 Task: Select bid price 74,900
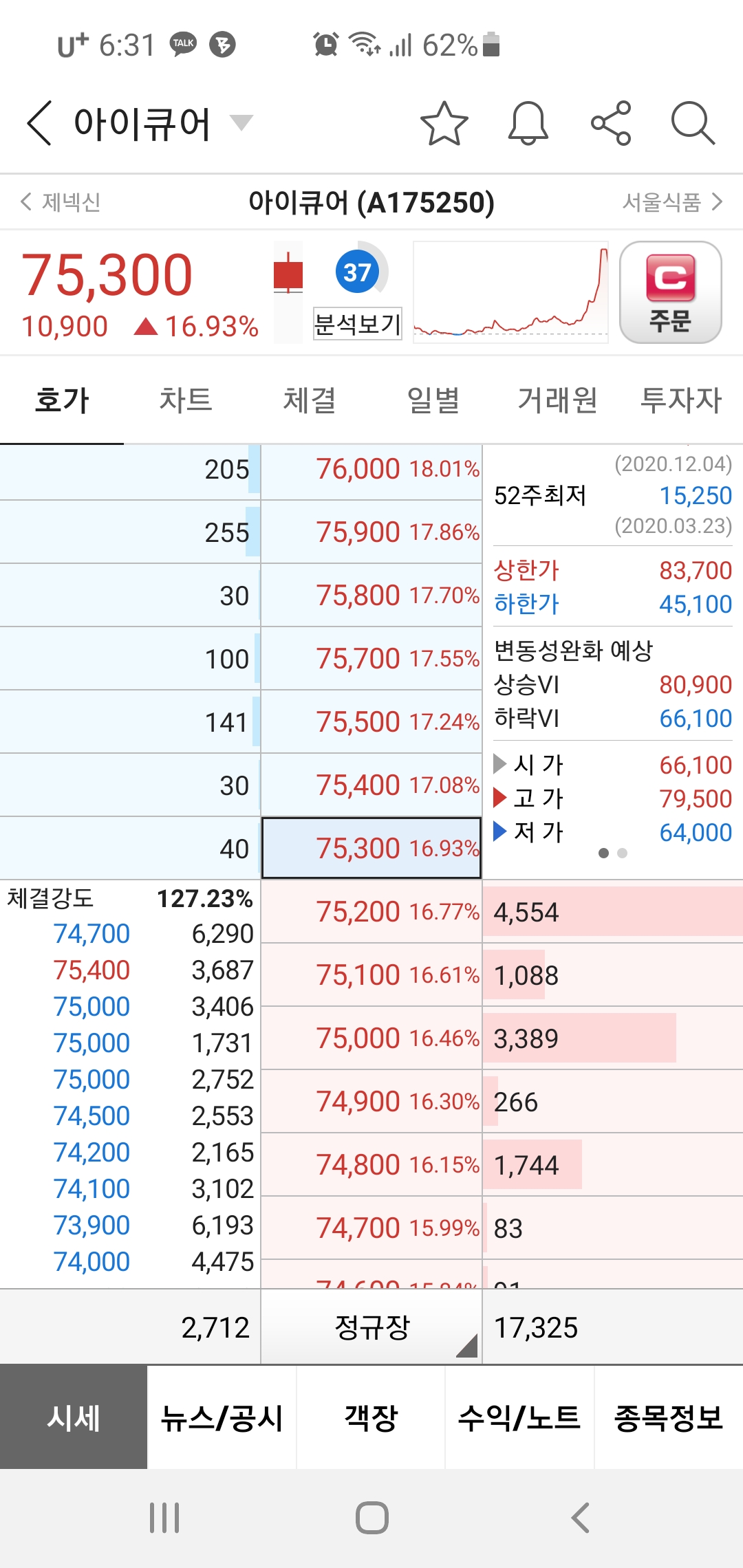click(371, 1102)
